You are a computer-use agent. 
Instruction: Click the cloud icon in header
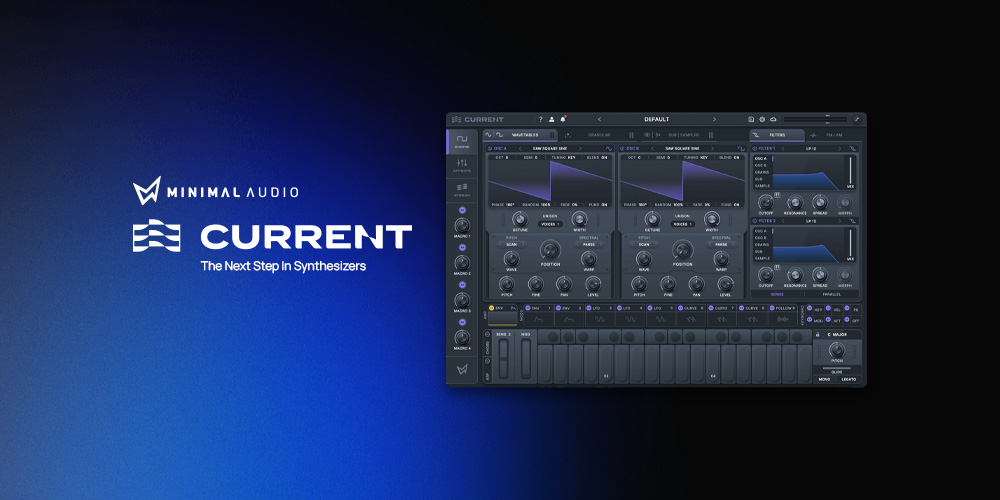click(x=773, y=119)
